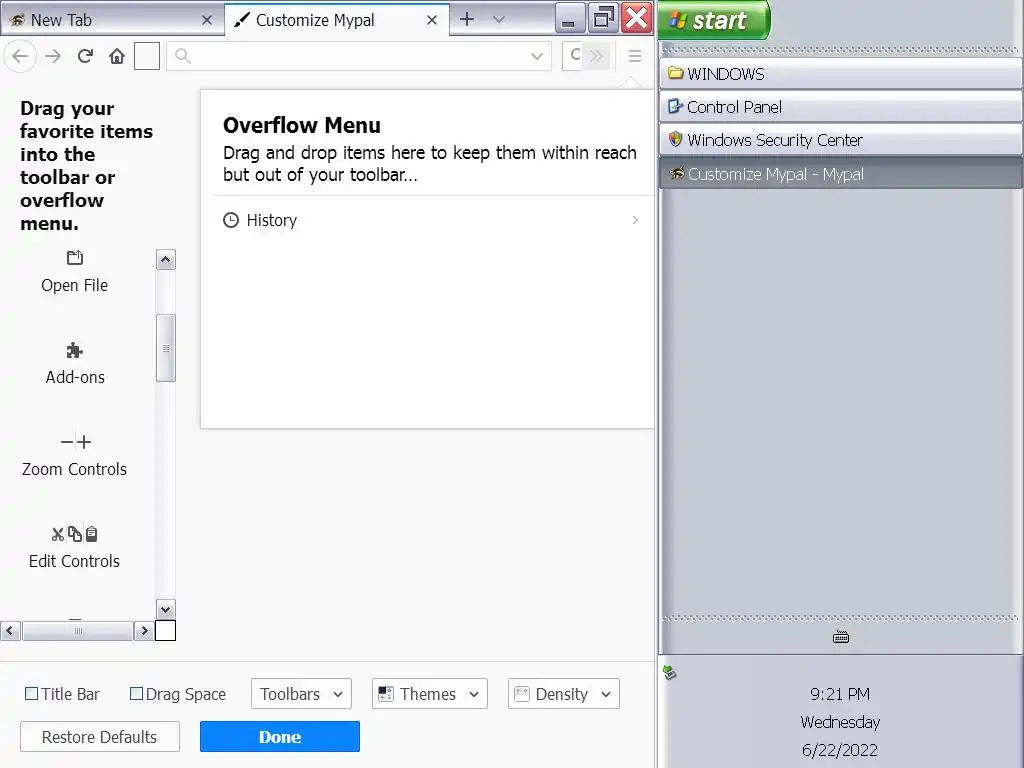Click the palette vertical scrollbar thumb
The image size is (1024, 768).
(x=166, y=348)
